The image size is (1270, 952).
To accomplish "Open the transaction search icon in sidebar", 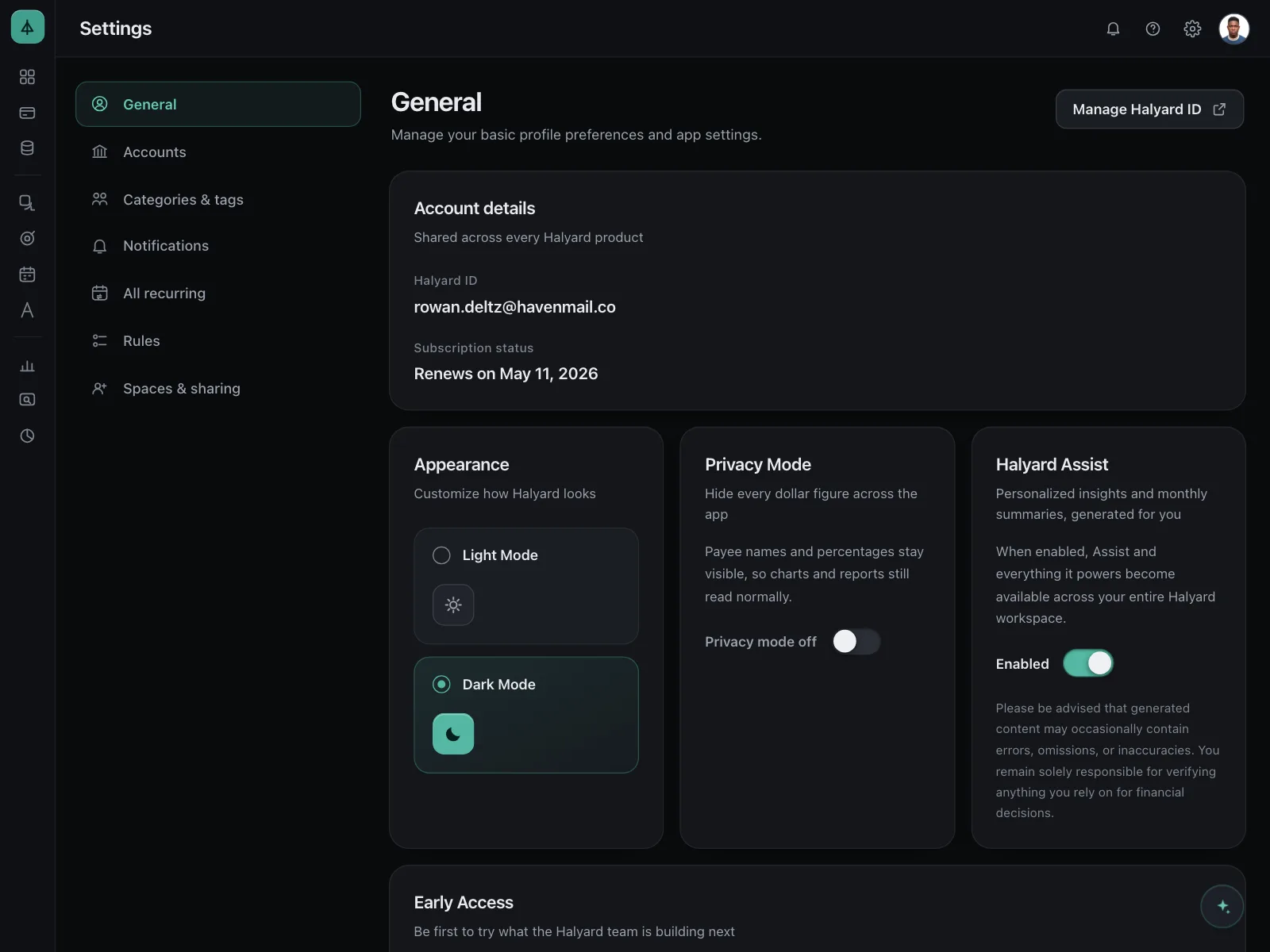I will coord(27,202).
